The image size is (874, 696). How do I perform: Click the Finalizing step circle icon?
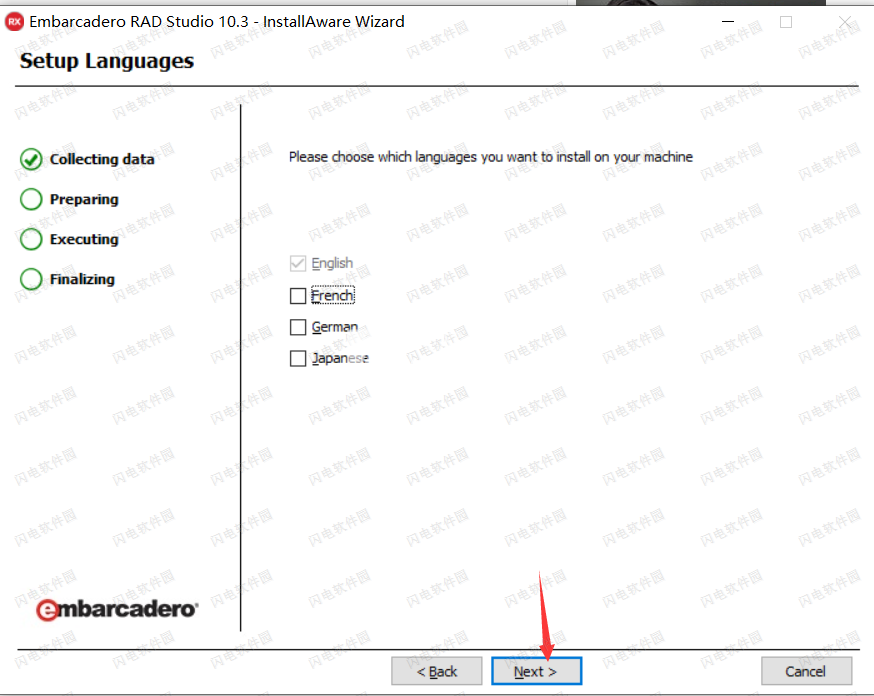point(31,279)
